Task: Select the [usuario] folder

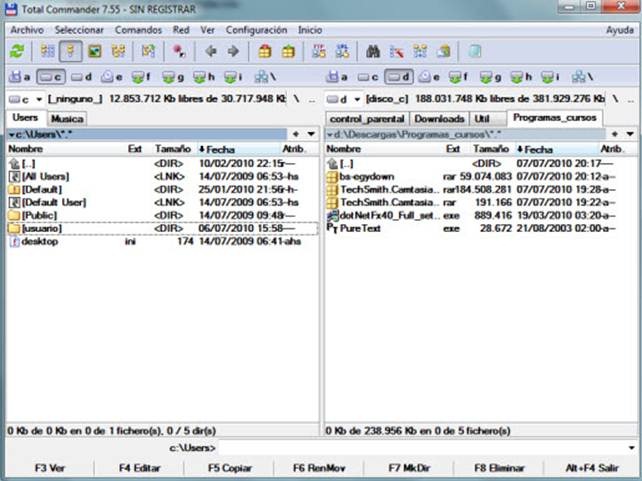Action: click(163, 228)
